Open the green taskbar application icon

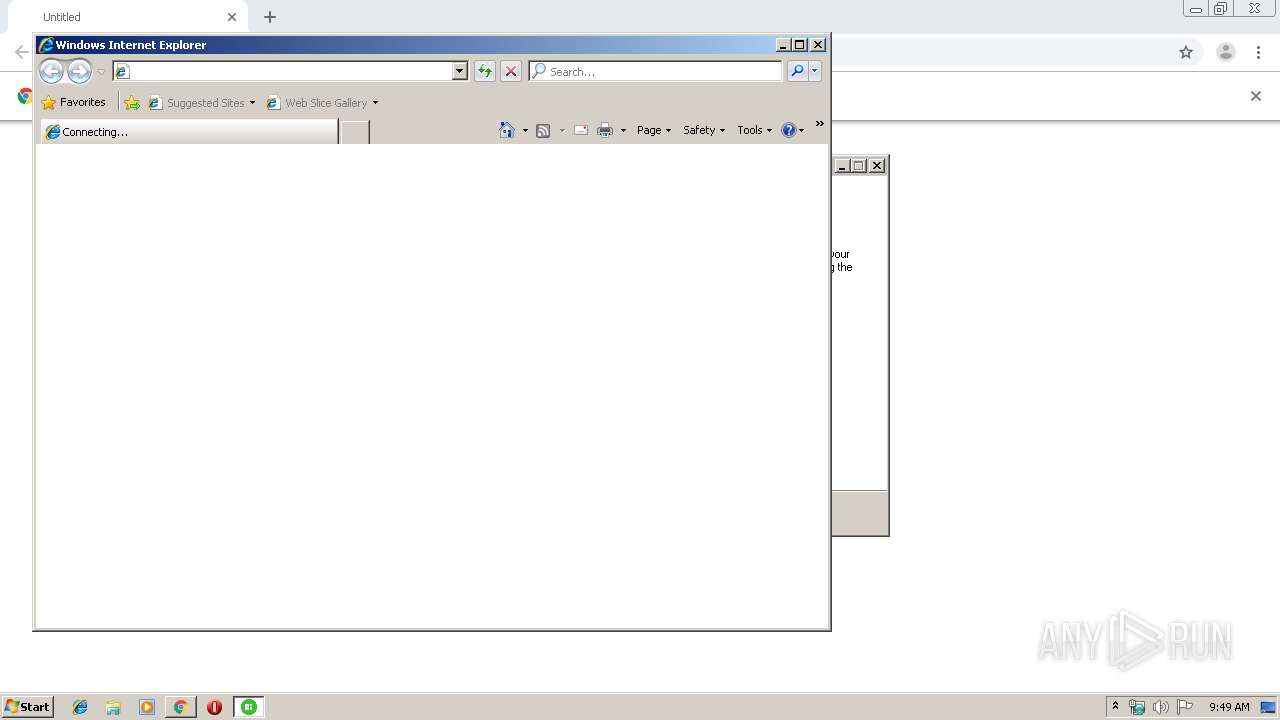tap(249, 707)
